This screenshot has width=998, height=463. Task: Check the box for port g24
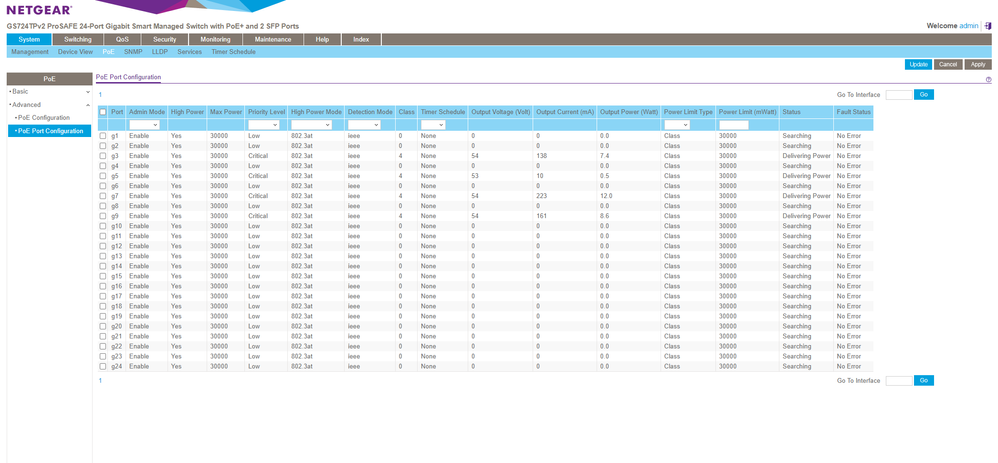102,366
